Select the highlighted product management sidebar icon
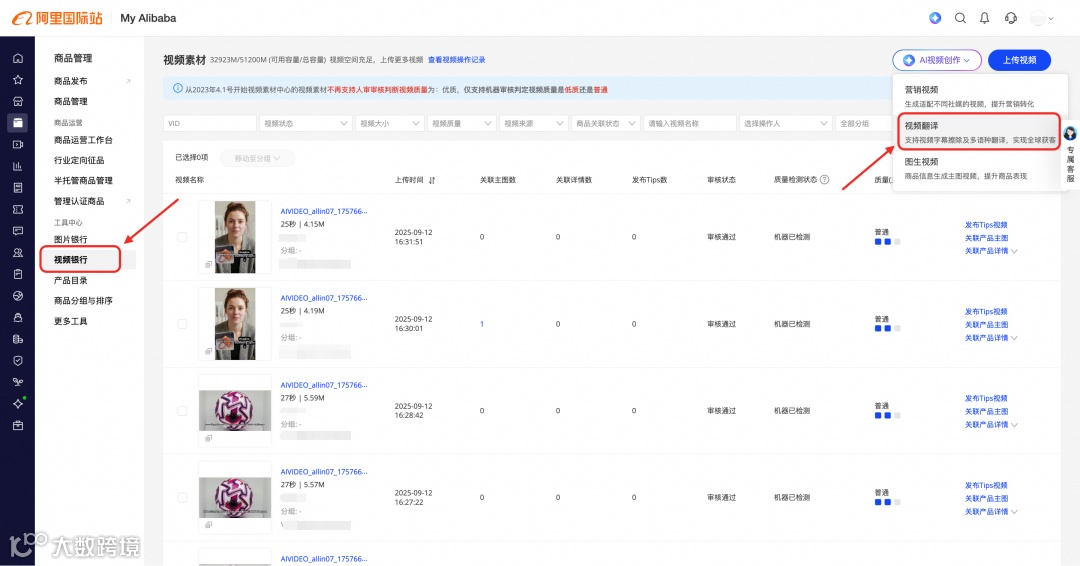 [18, 123]
